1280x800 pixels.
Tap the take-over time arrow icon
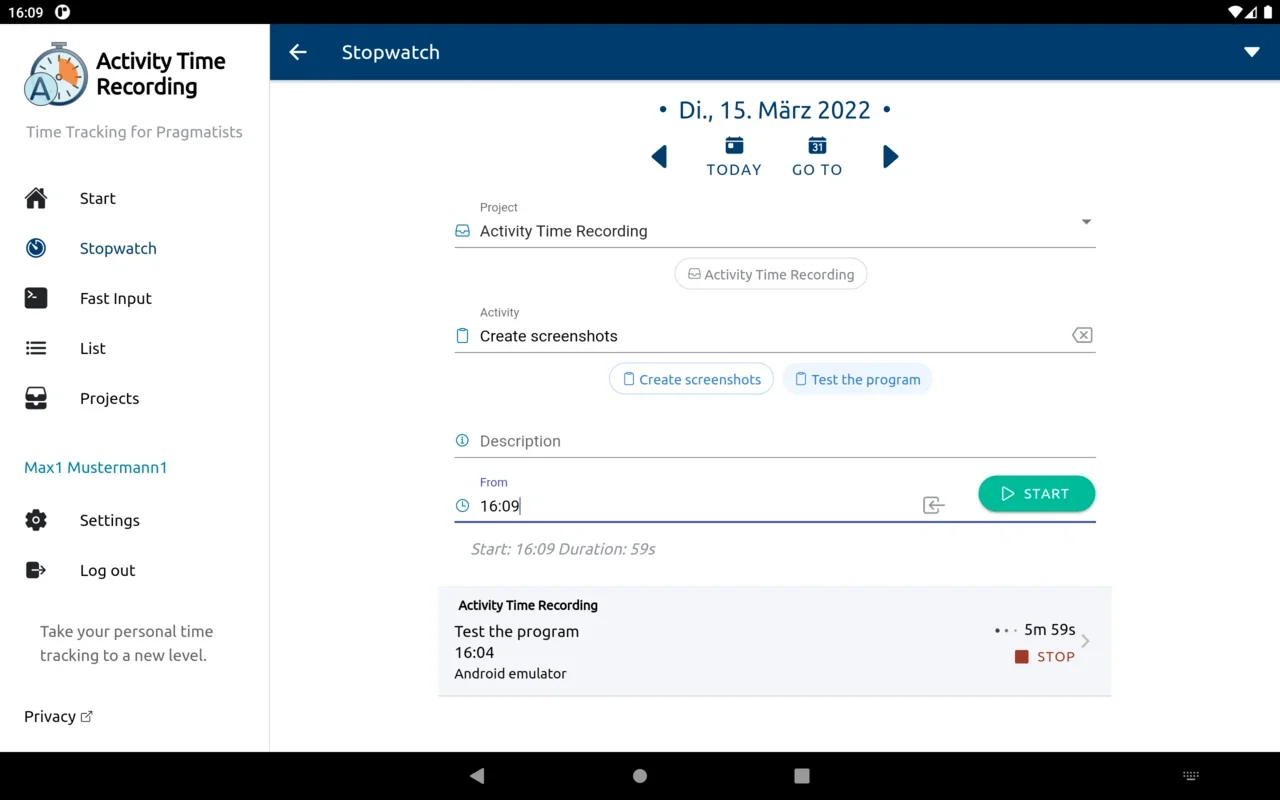click(x=933, y=505)
